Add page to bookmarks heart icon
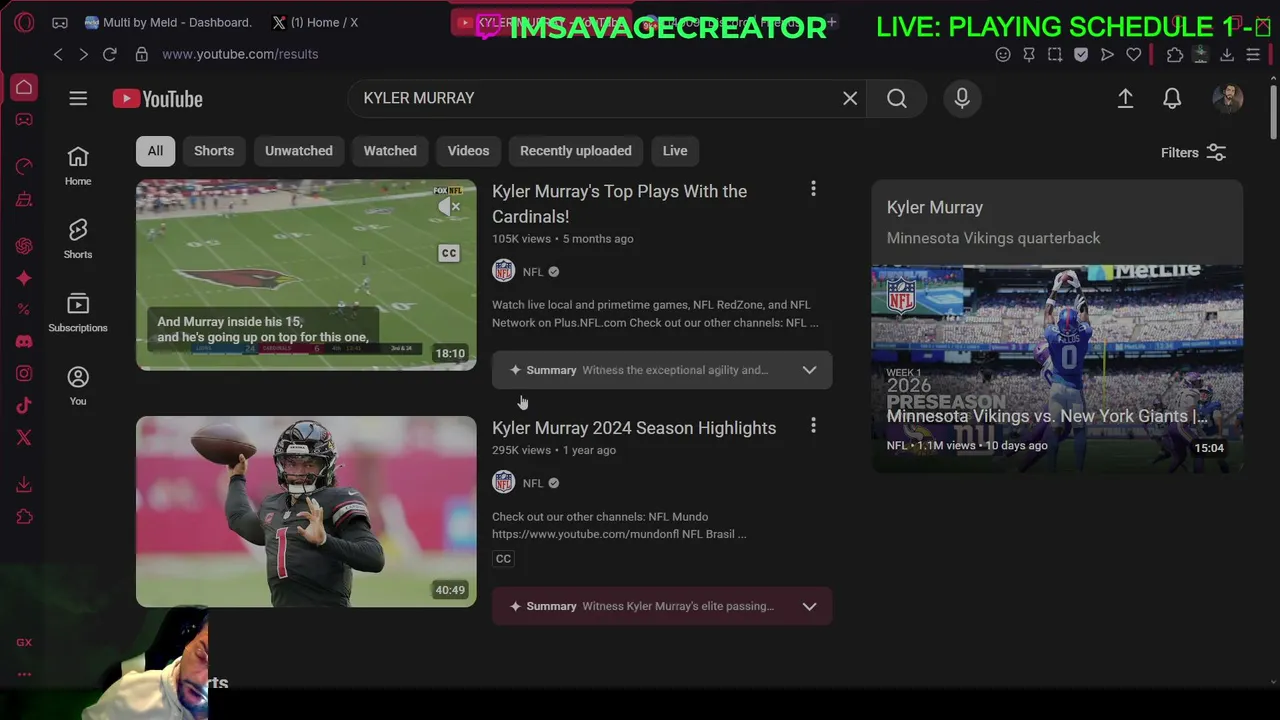The image size is (1280, 720). pos(1133,55)
